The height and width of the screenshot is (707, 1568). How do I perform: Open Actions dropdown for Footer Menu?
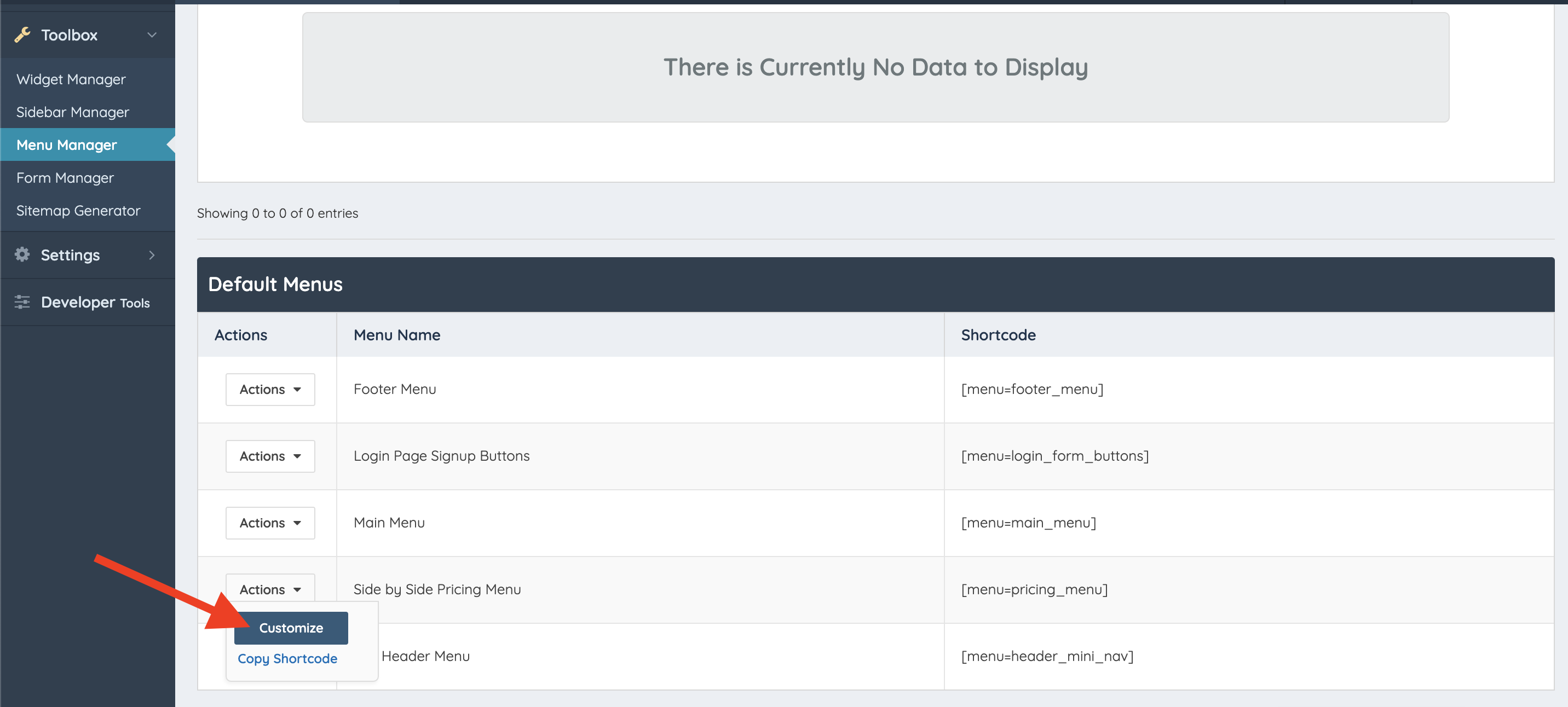[x=270, y=390]
